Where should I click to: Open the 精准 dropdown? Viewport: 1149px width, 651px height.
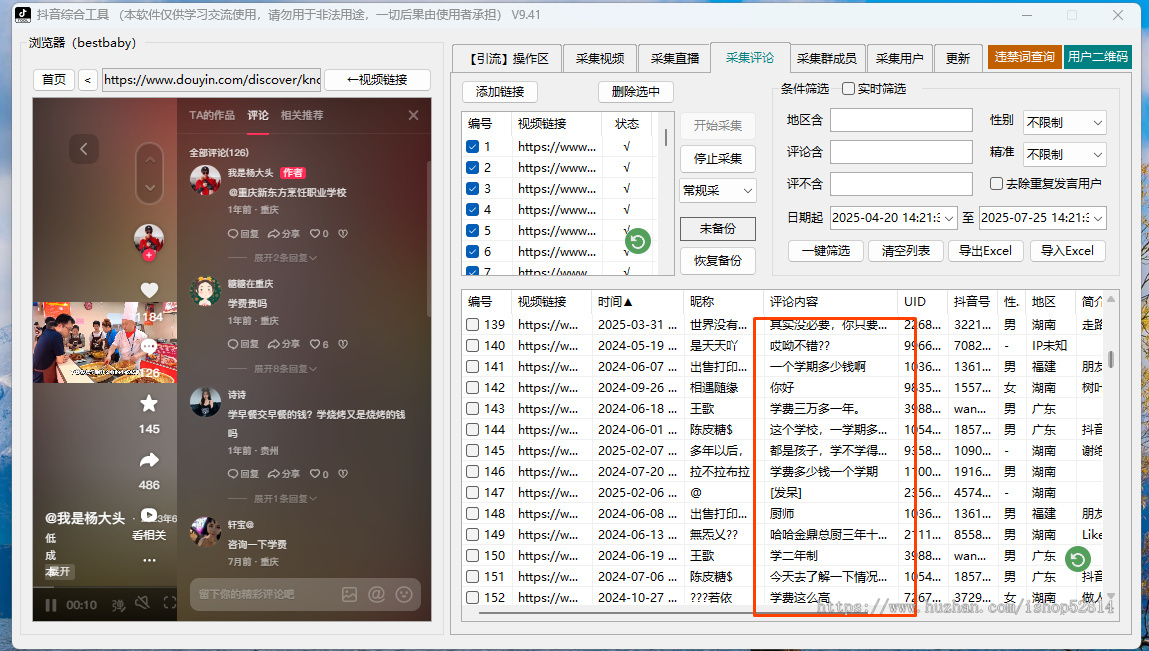pyautogui.click(x=1065, y=155)
